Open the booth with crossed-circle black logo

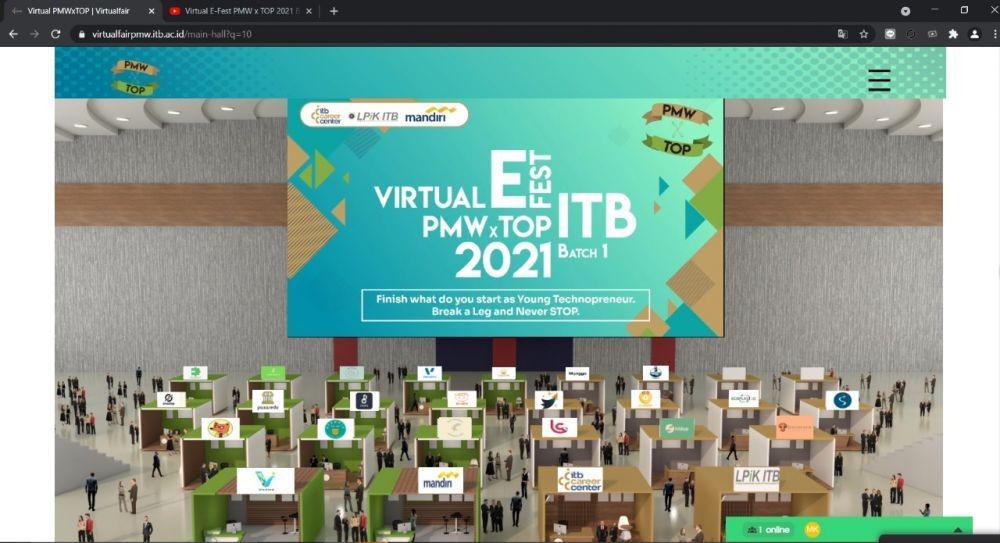tap(171, 399)
